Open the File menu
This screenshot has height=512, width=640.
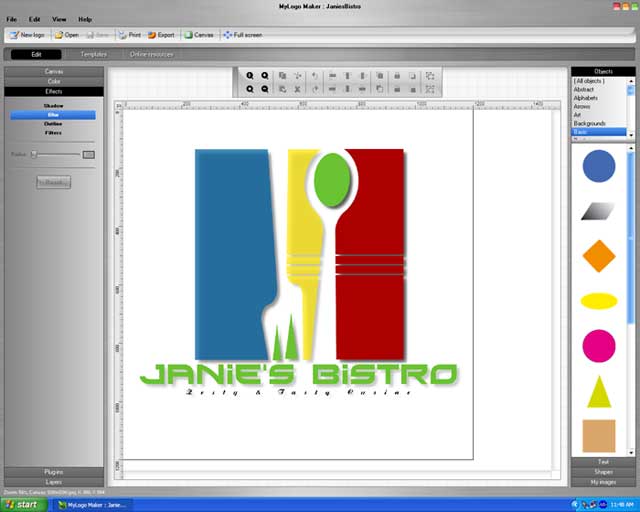[x=12, y=19]
